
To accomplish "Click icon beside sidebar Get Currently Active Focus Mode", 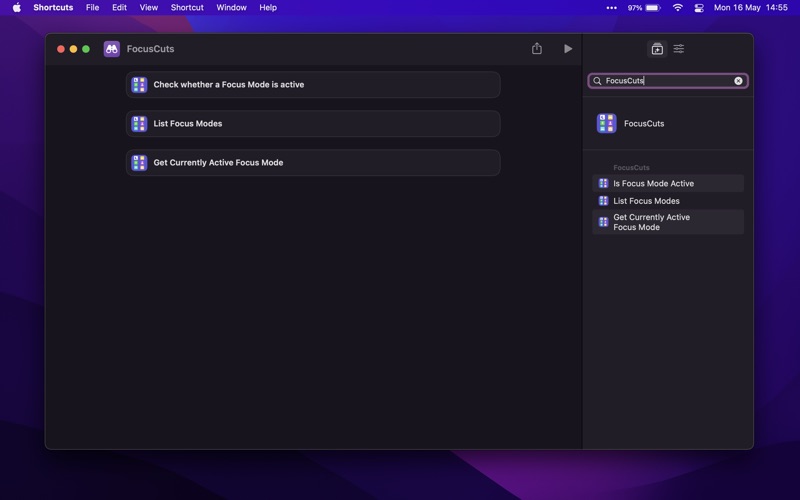I will (x=603, y=222).
